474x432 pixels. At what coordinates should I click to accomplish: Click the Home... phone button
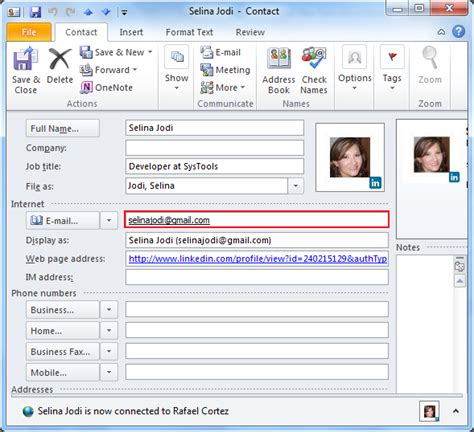pyautogui.click(x=63, y=331)
